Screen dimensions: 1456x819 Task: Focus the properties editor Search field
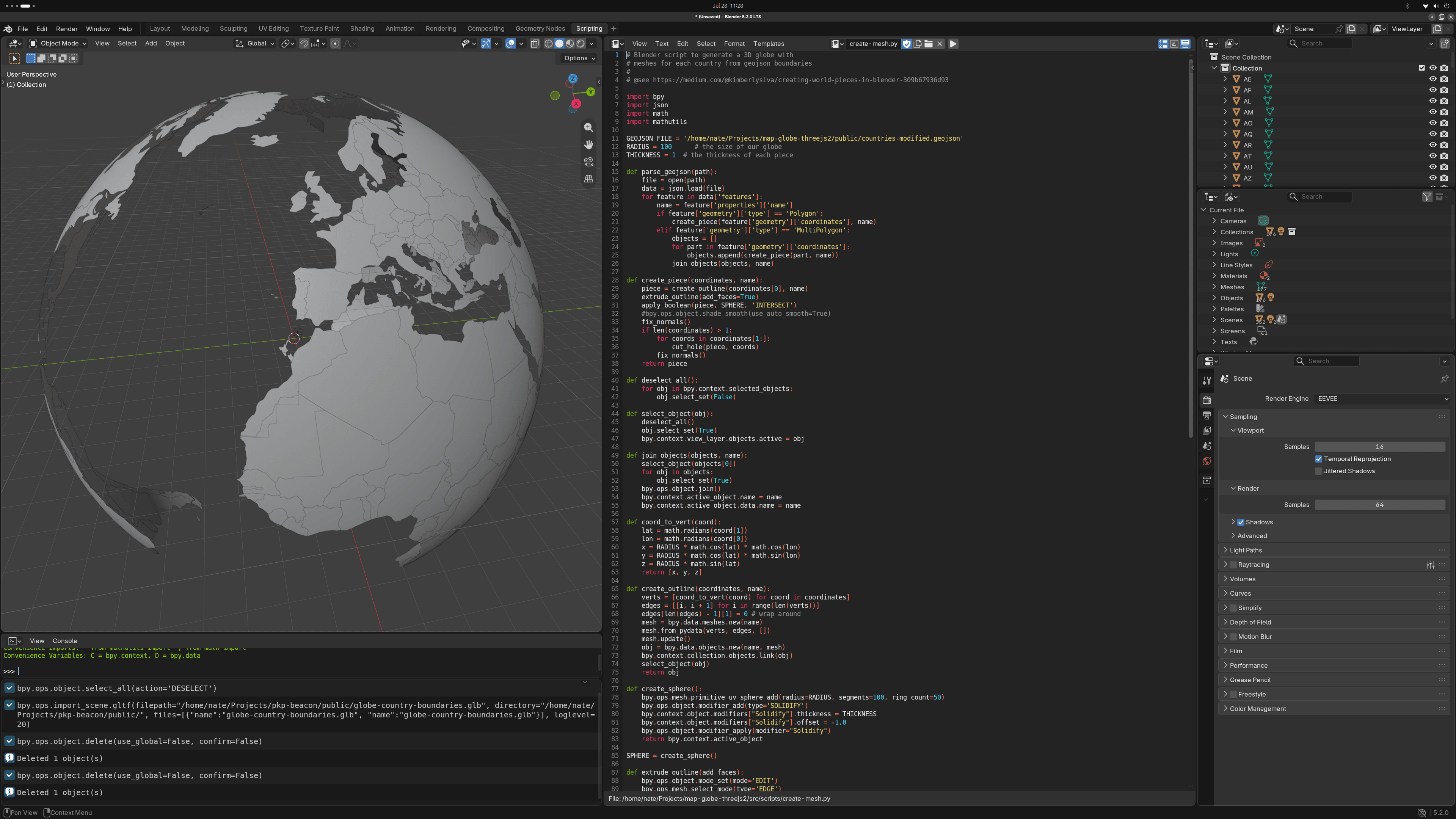(x=1326, y=361)
